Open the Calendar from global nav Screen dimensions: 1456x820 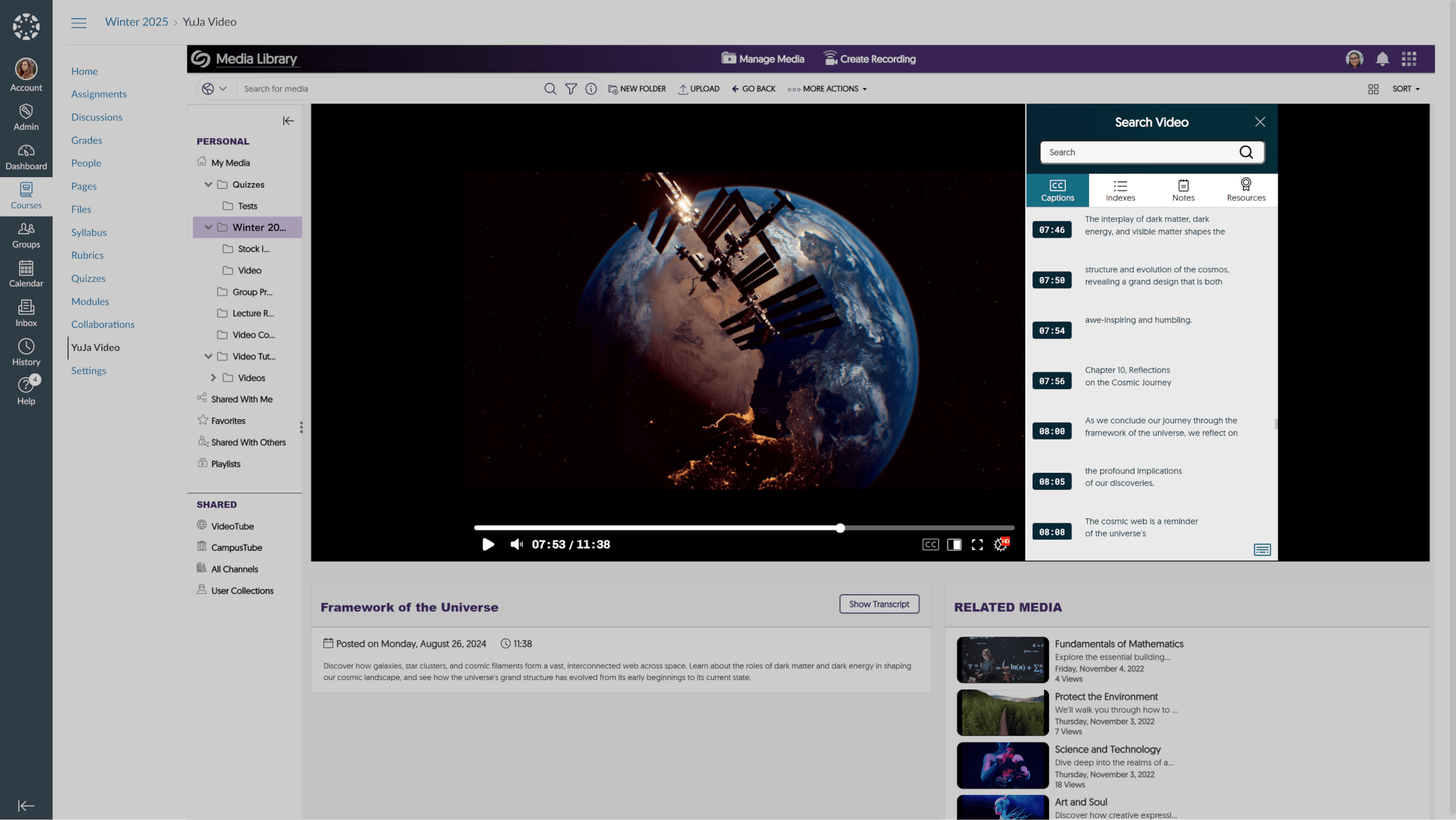coord(26,274)
